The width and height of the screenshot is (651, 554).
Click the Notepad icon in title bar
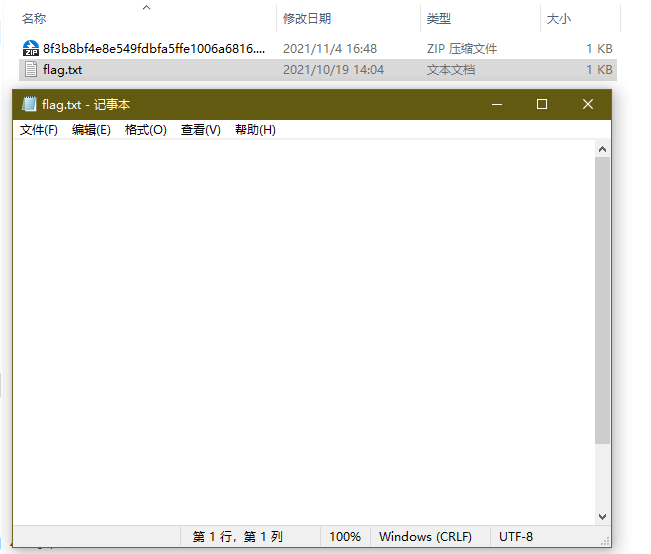[x=29, y=104]
